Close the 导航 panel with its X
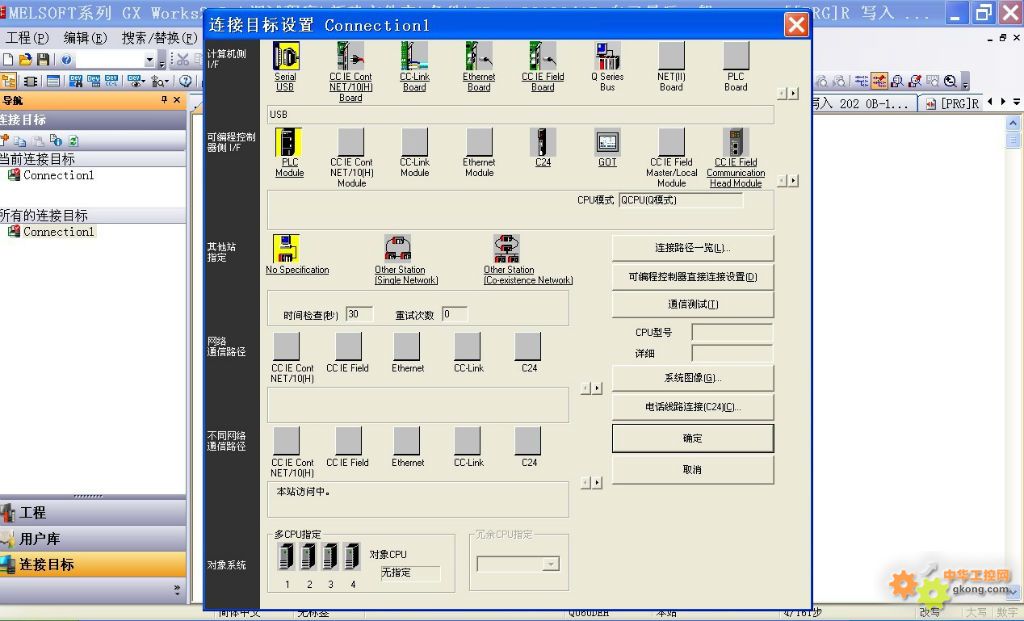1024x621 pixels. tap(176, 100)
